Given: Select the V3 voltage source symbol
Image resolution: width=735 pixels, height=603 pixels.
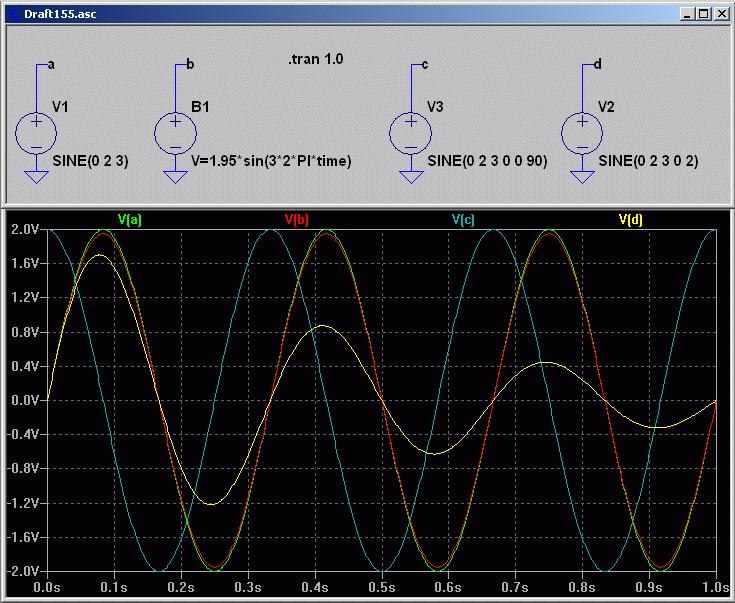Looking at the screenshot, I should (x=411, y=134).
